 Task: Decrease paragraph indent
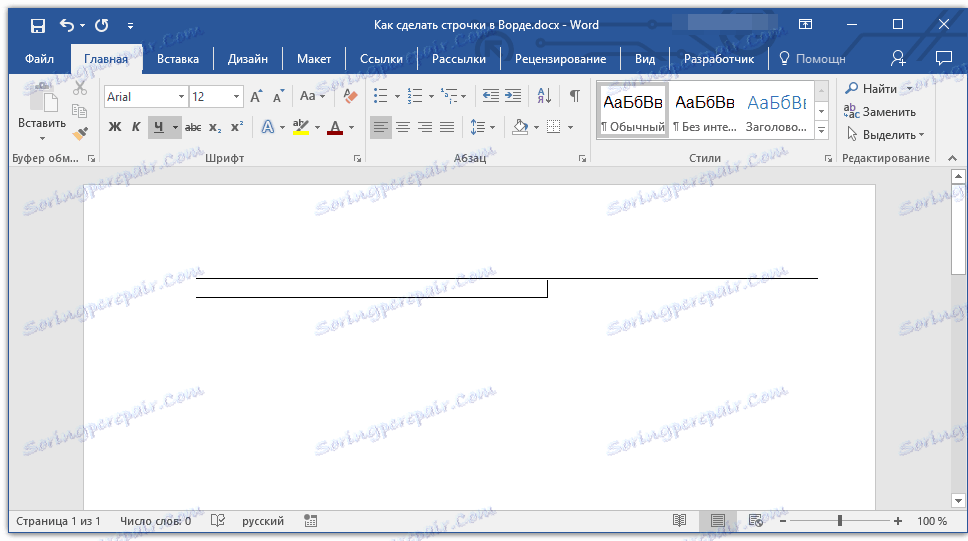tap(490, 96)
